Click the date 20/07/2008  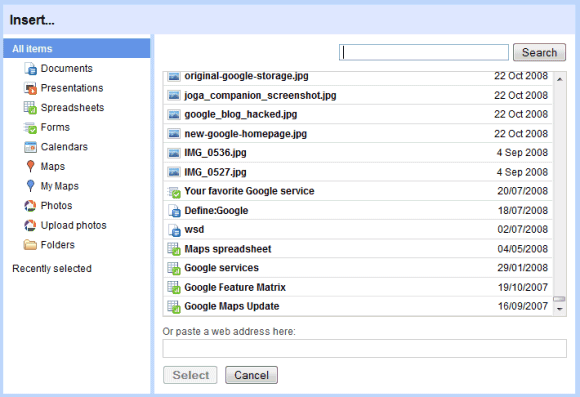522,191
